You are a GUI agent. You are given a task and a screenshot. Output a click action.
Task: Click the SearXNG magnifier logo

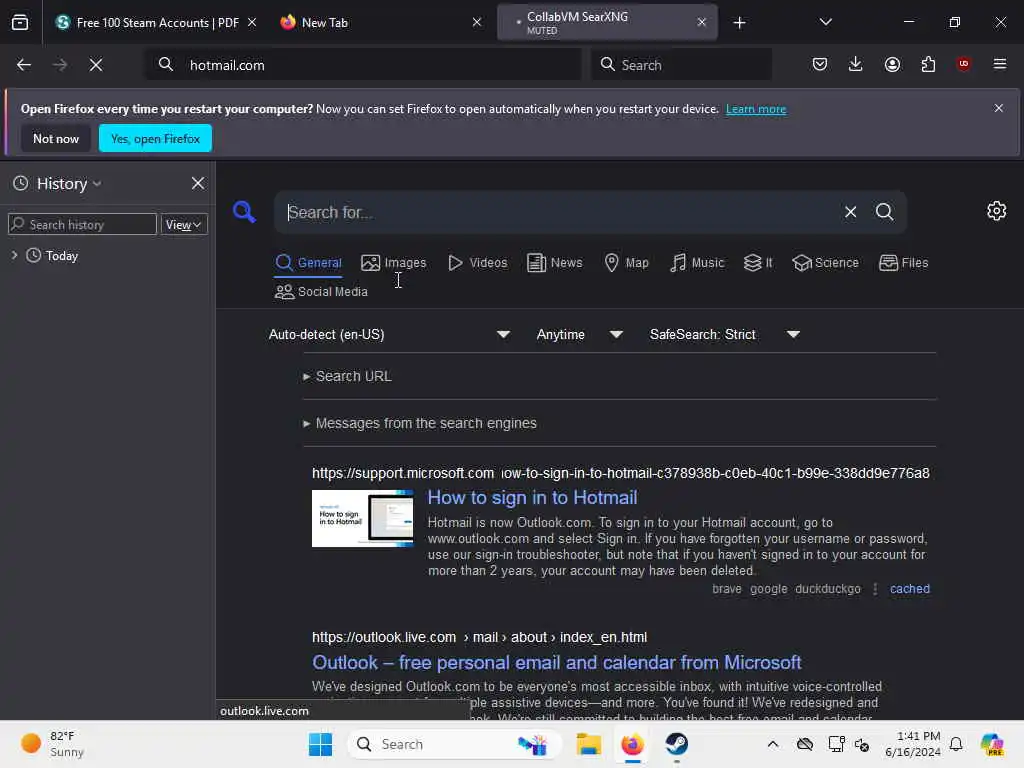[244, 212]
